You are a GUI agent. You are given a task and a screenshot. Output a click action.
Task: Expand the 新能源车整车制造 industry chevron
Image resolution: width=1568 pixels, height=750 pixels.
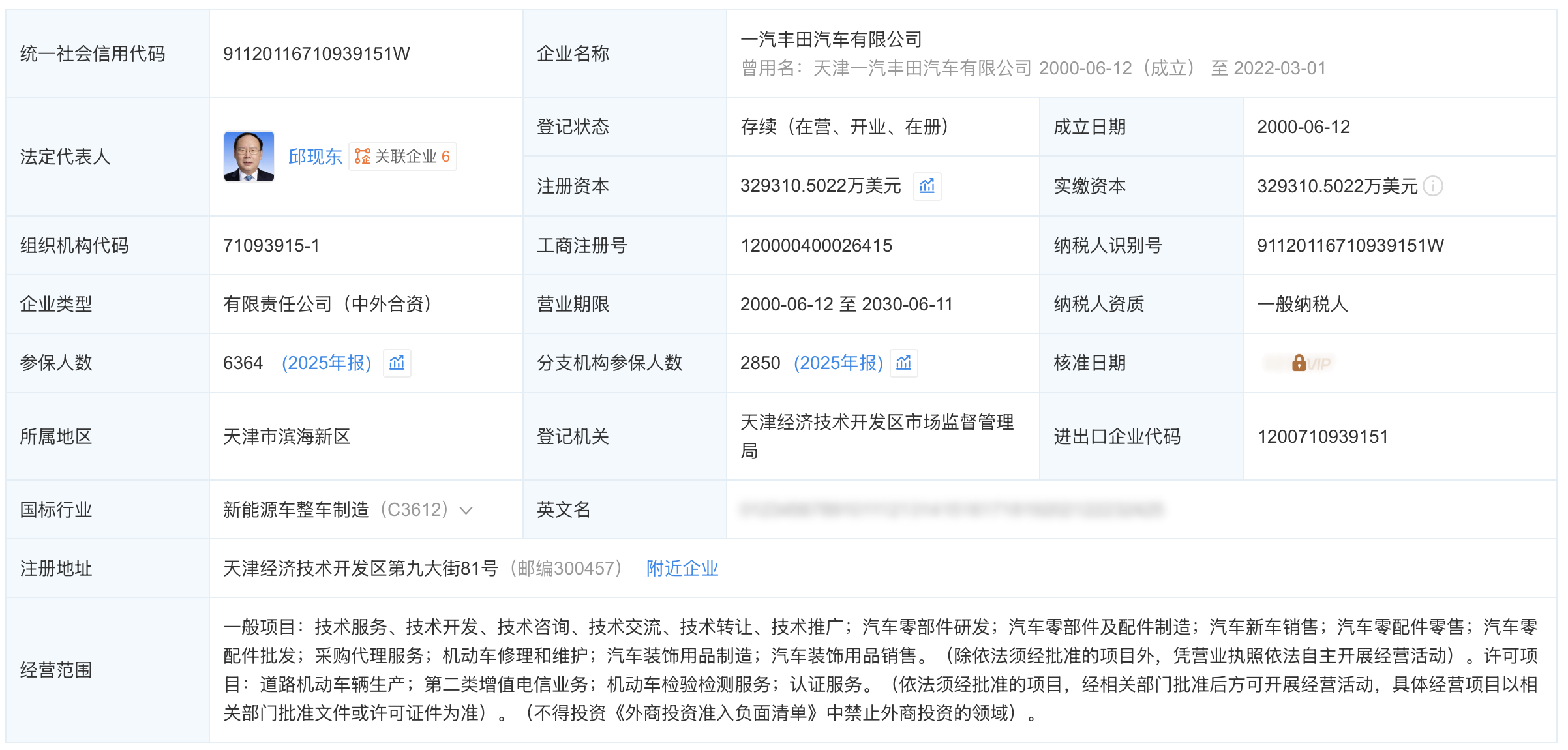(466, 511)
